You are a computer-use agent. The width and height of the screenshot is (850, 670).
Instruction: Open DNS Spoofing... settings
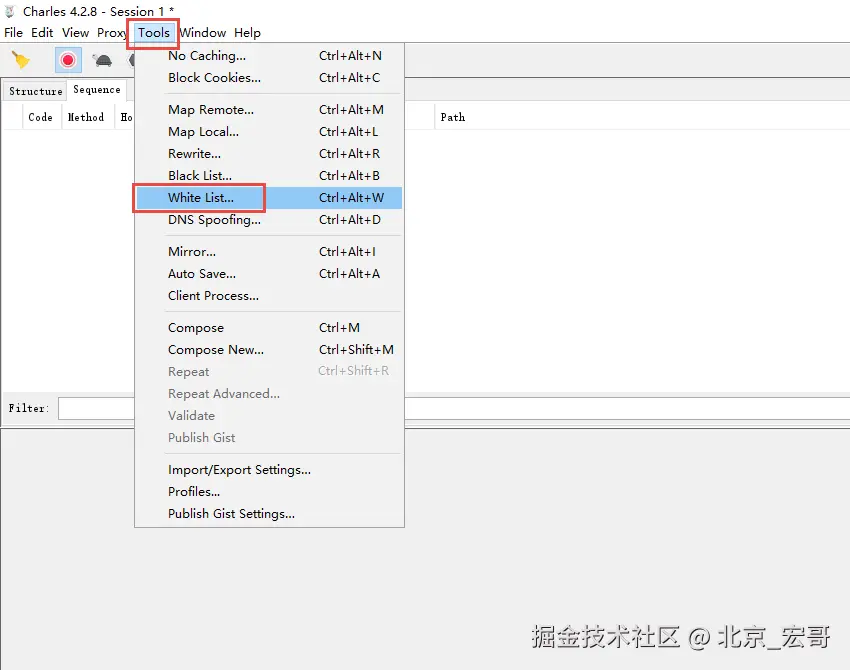coord(268,220)
